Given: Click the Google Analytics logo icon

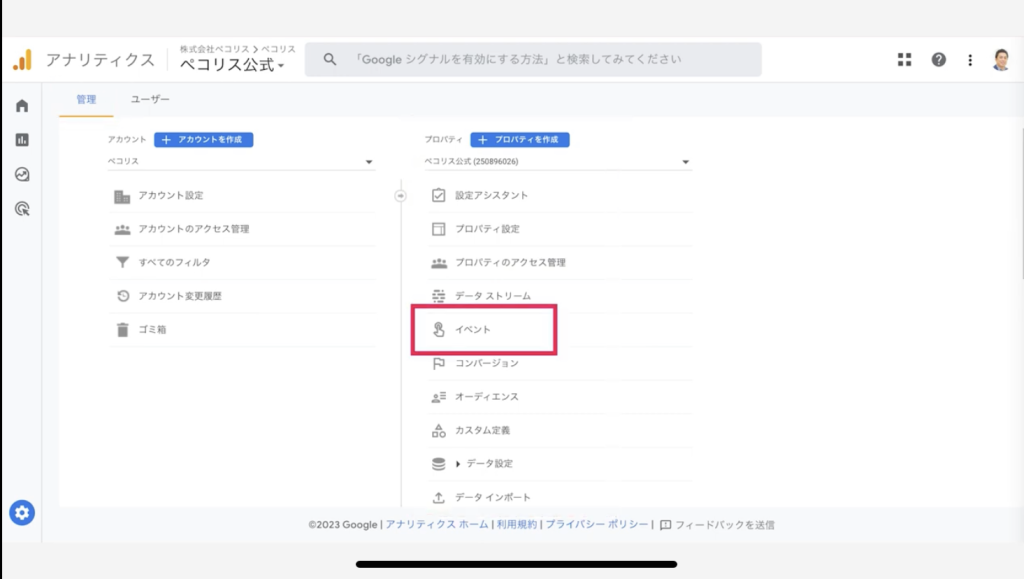Looking at the screenshot, I should [22, 60].
